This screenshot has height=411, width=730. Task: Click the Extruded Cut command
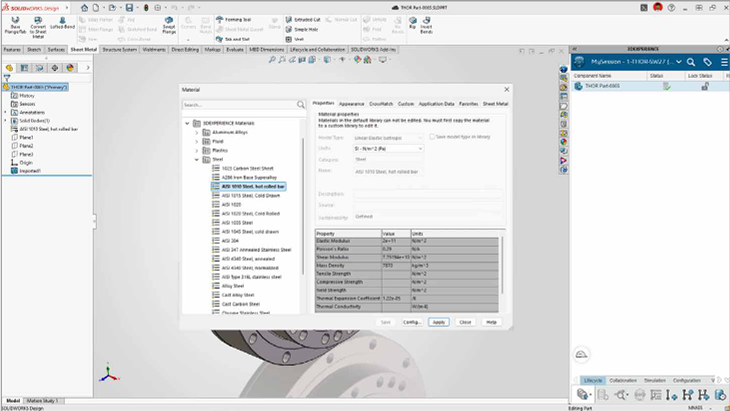point(303,20)
